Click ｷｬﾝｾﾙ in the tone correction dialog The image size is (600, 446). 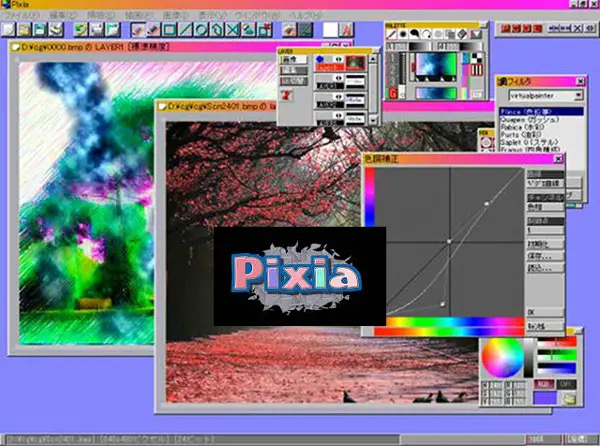545,326
